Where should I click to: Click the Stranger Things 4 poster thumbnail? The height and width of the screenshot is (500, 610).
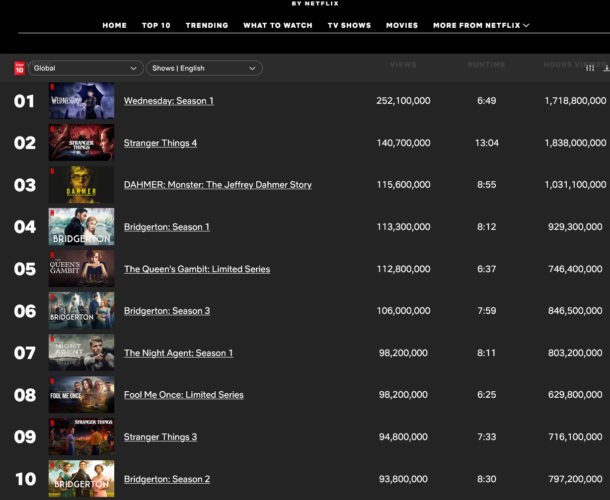81,142
